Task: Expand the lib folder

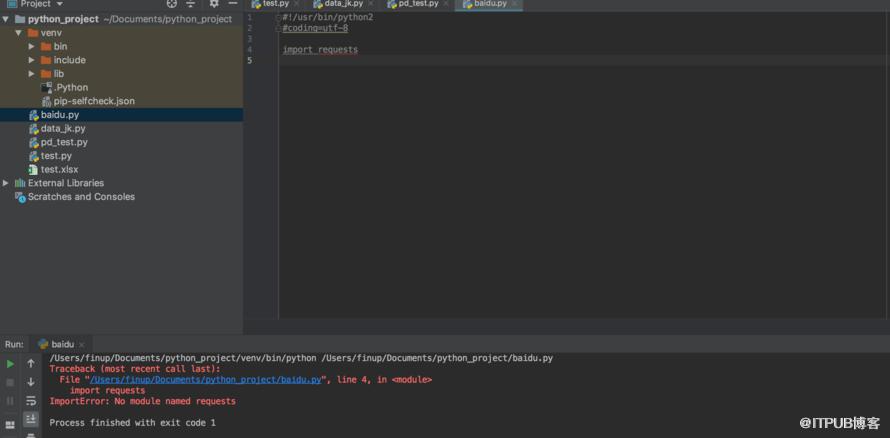Action: (x=32, y=74)
